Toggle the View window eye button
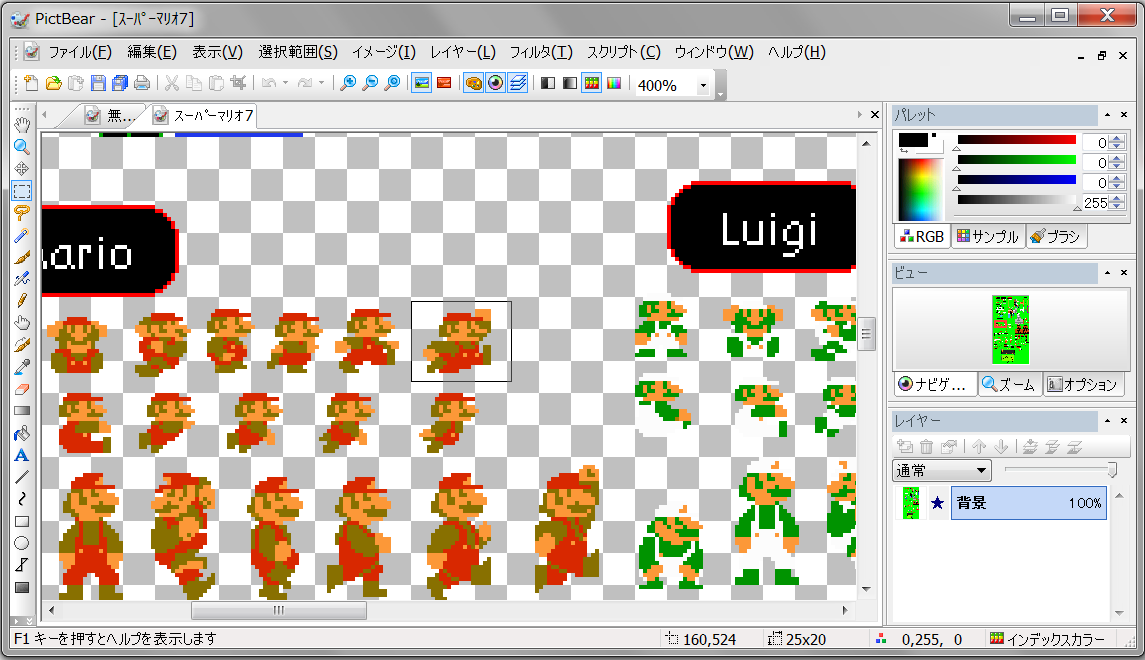 496,83
